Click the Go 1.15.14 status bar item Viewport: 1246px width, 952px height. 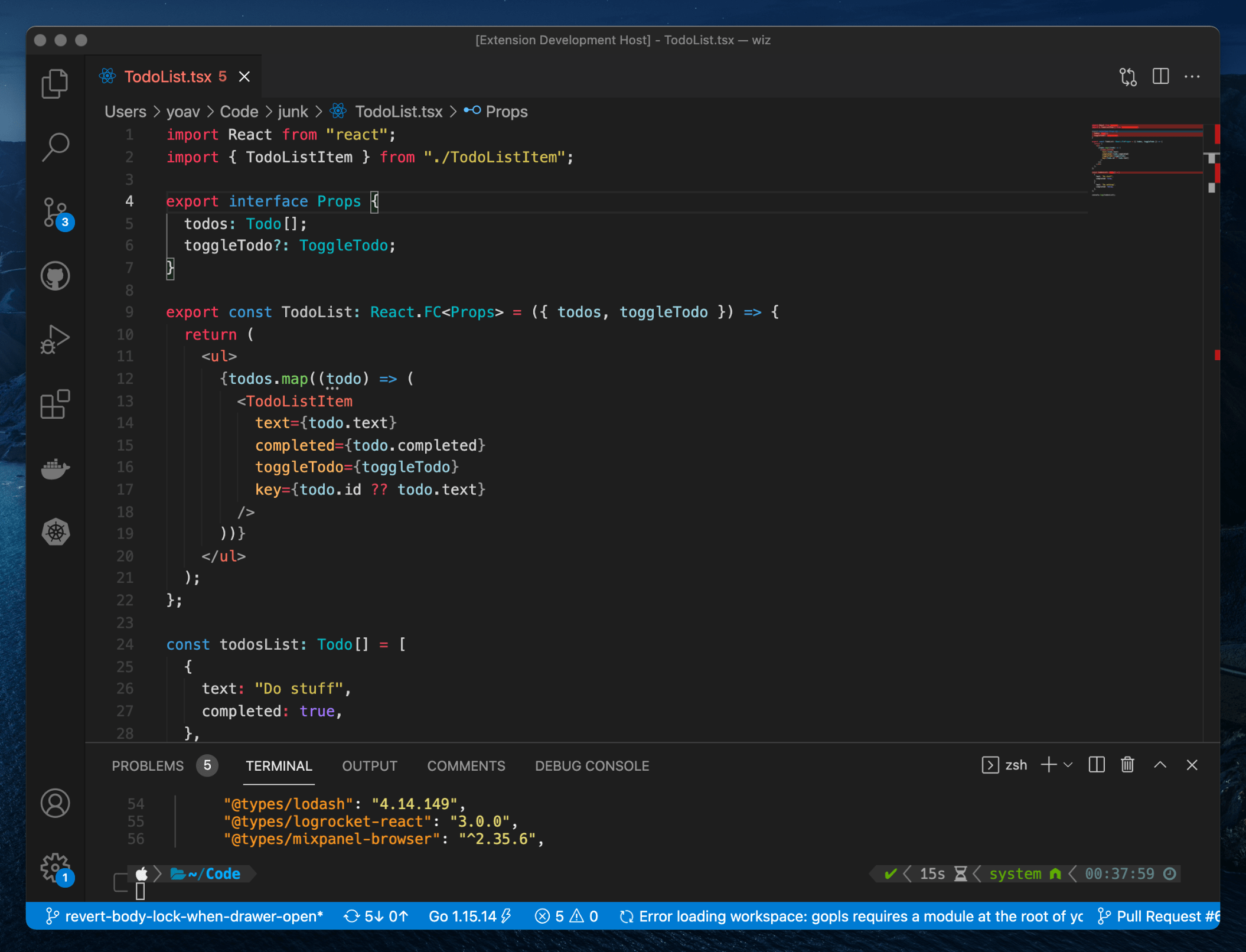[x=469, y=916]
